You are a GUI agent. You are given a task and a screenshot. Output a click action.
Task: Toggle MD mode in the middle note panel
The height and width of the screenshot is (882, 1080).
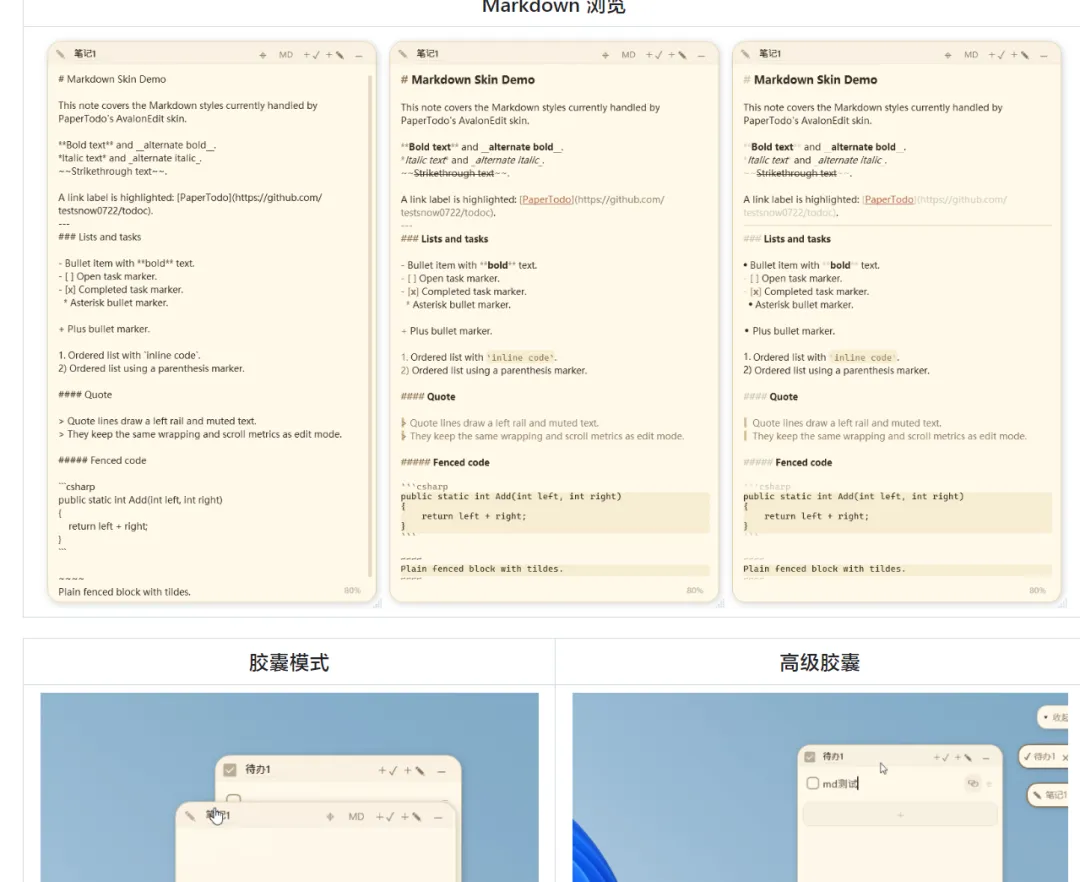coord(628,55)
